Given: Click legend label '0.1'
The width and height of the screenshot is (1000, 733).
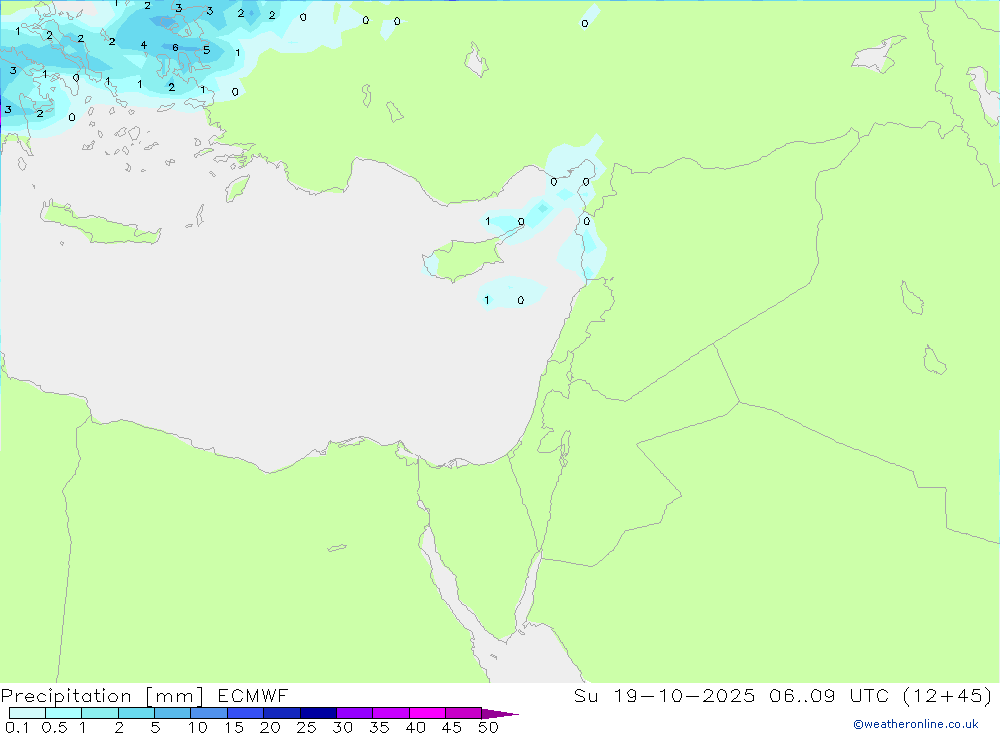Looking at the screenshot, I should click(x=17, y=727).
